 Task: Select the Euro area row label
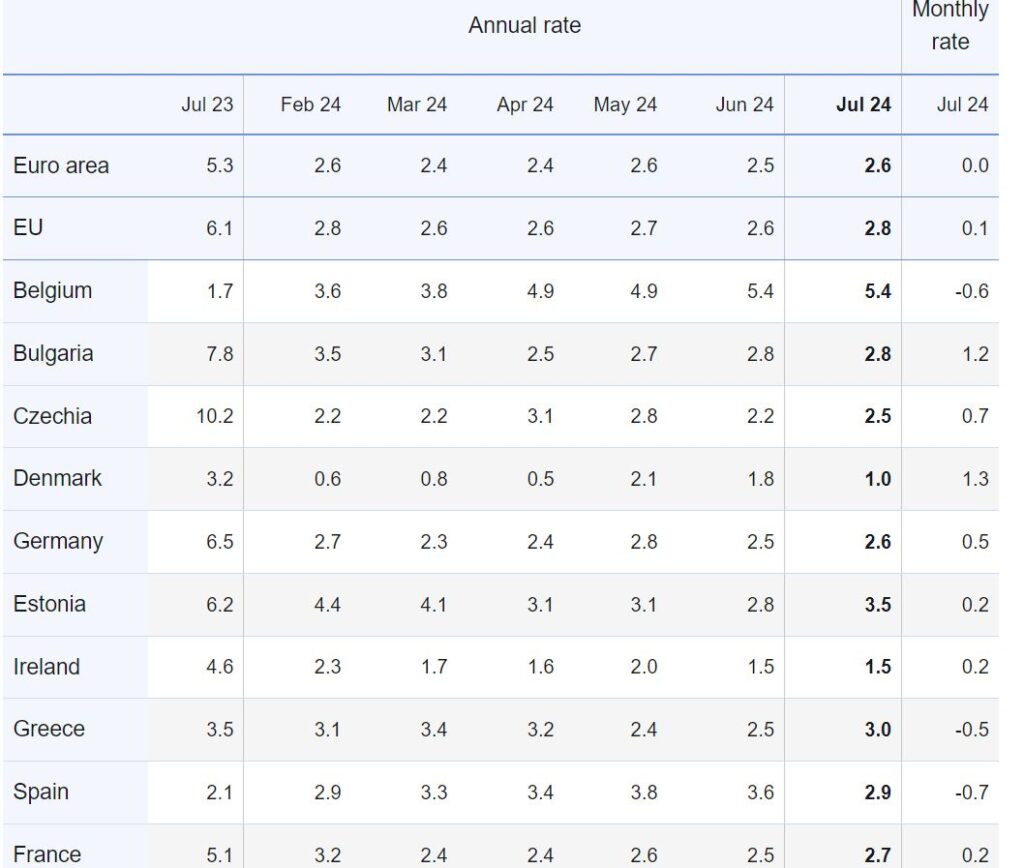coord(61,166)
